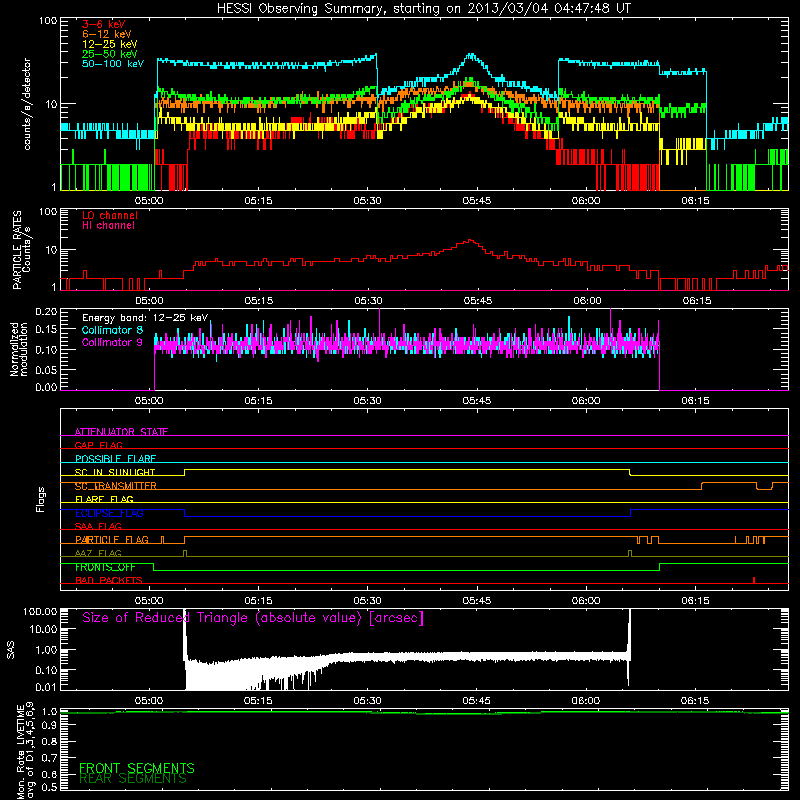Viewport: 800px width, 800px height.
Task: Click the BAD_PACKETS red spike marker
Action: 754,580
